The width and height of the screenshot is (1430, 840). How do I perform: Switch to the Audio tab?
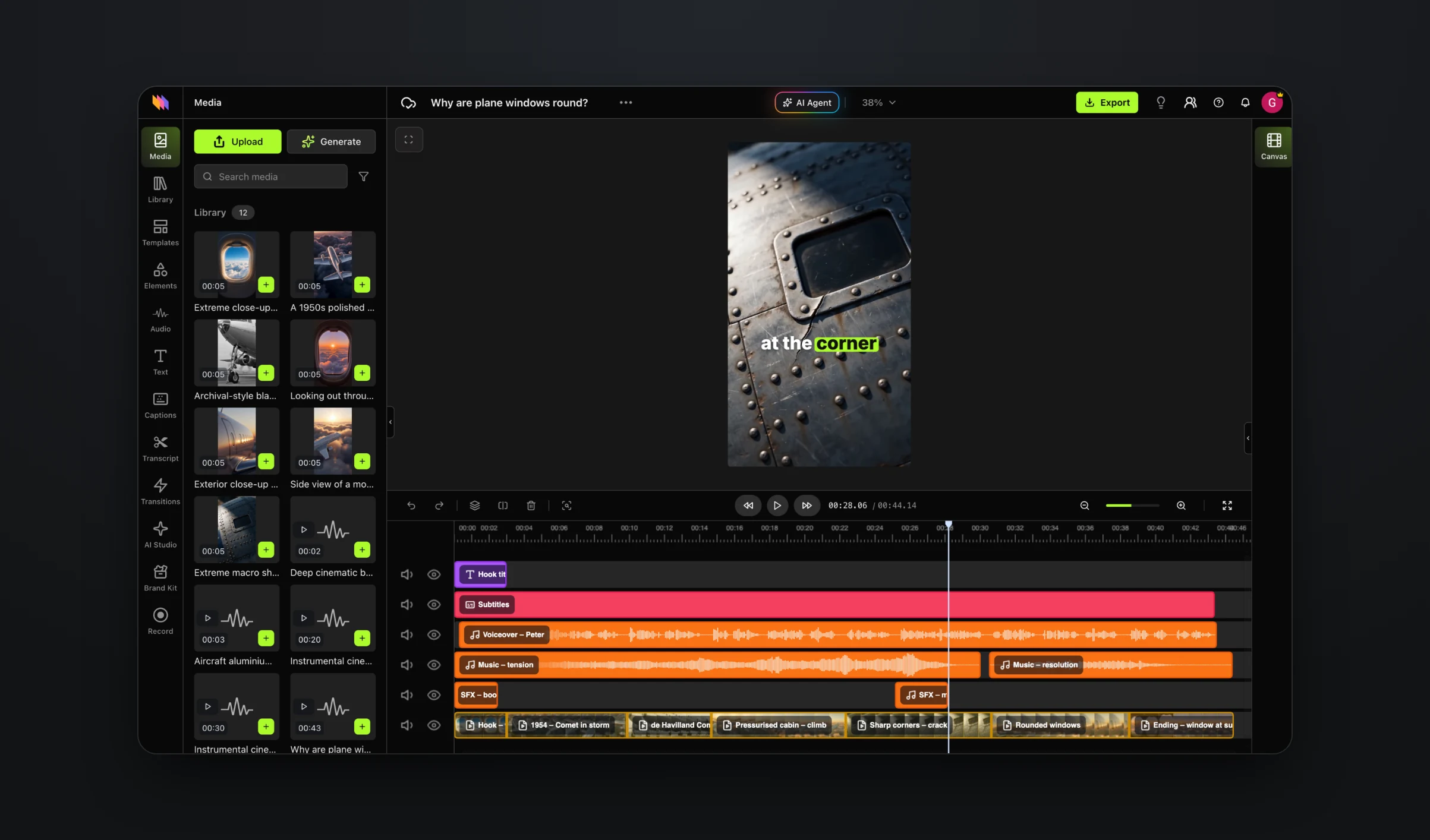pos(160,318)
